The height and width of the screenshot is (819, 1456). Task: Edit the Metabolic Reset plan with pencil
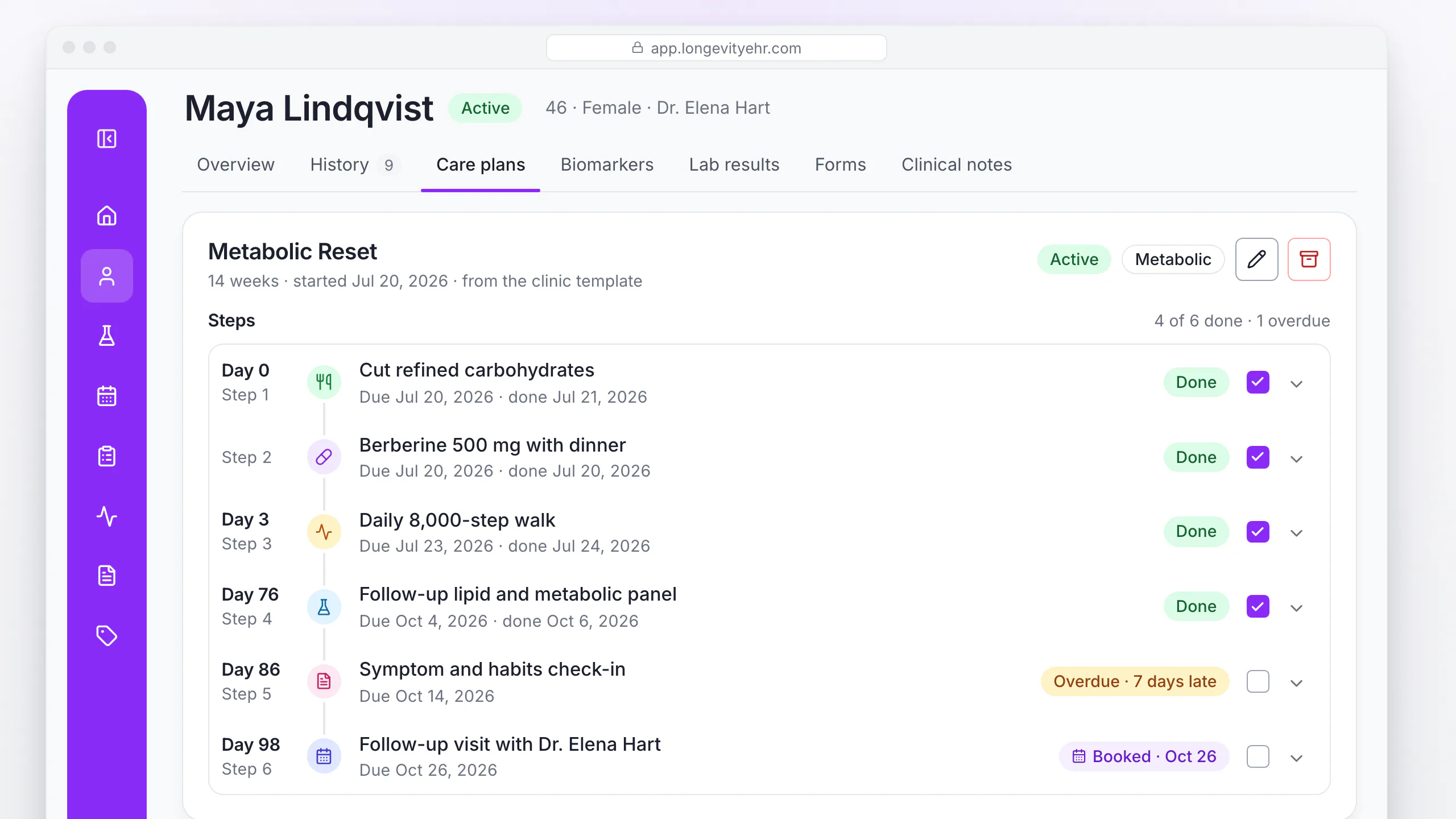coord(1256,259)
